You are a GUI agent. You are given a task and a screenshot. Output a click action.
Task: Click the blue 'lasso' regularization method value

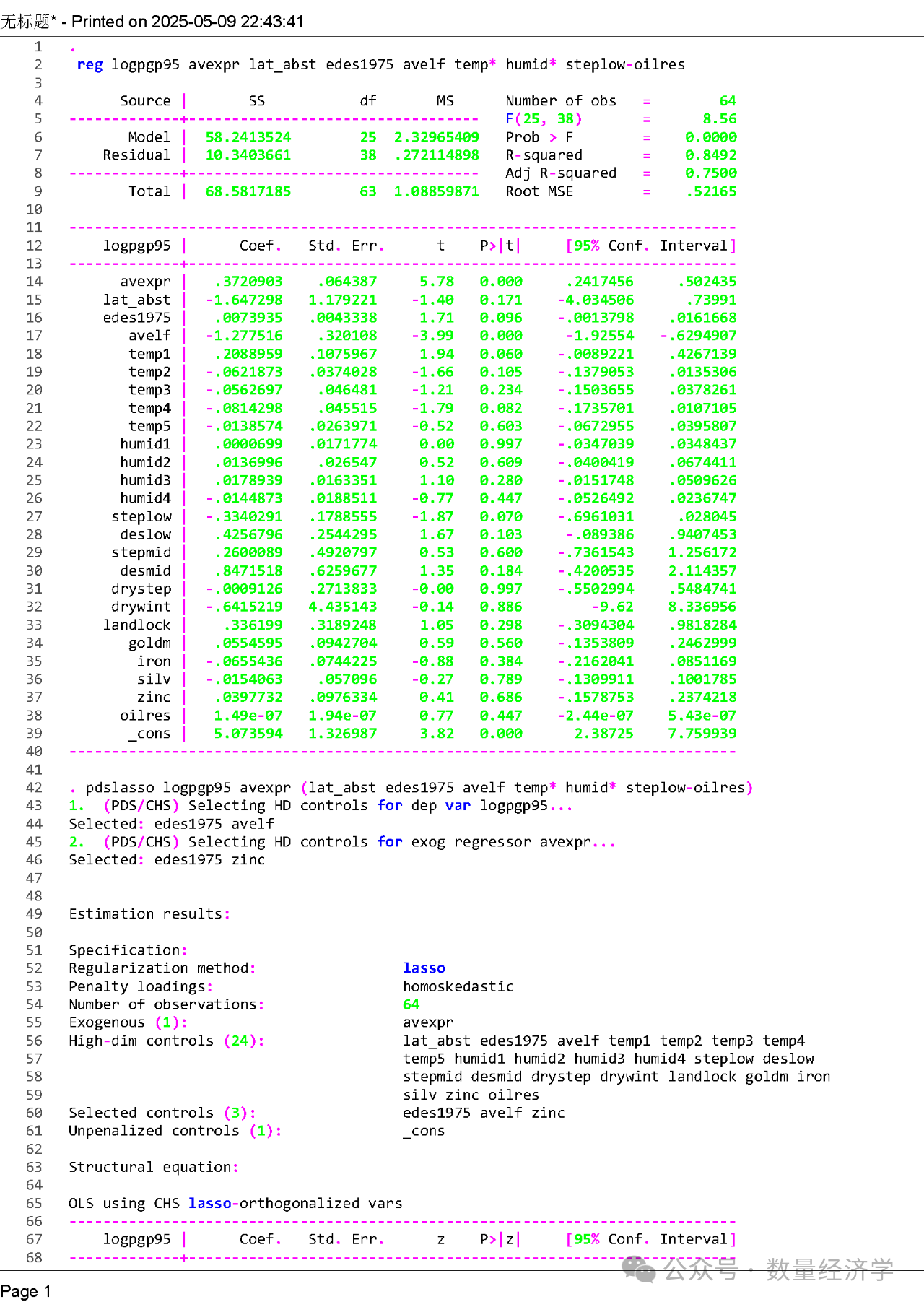tap(424, 968)
